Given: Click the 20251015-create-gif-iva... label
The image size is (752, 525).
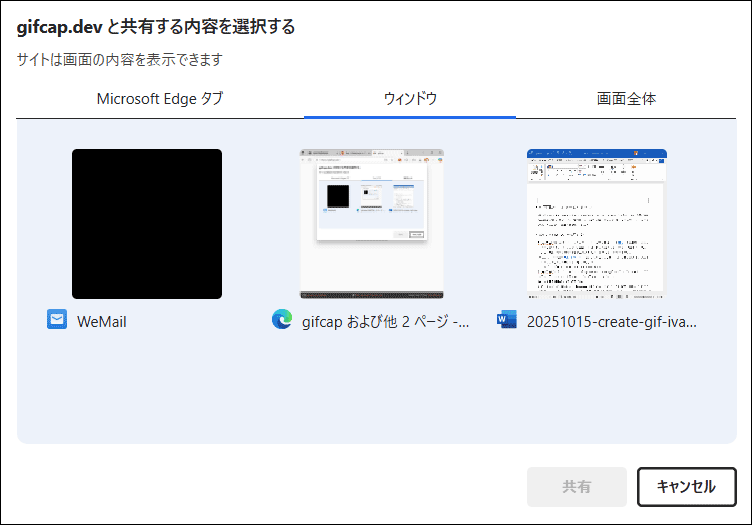Looking at the screenshot, I should pyautogui.click(x=611, y=322).
